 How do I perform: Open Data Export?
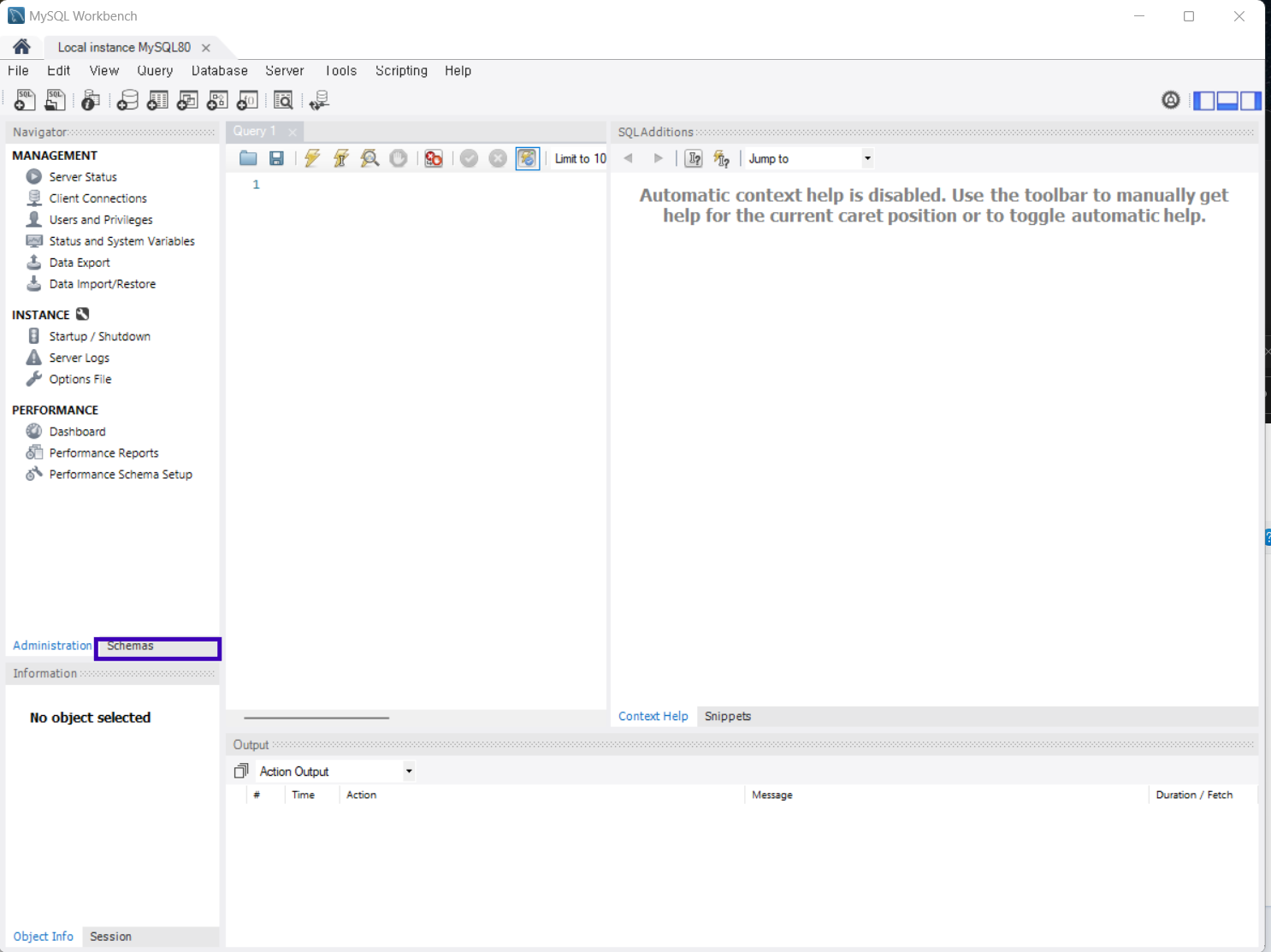click(x=80, y=263)
